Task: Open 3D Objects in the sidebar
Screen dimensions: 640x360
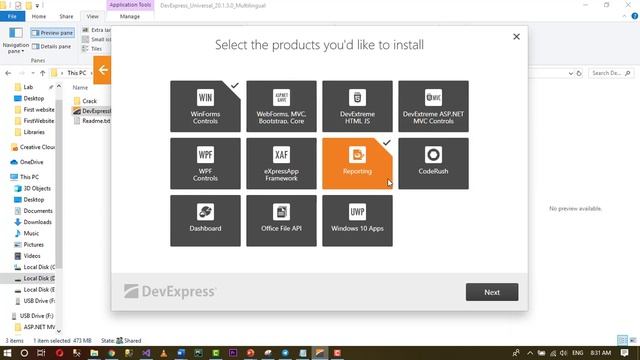Action: tap(37, 188)
